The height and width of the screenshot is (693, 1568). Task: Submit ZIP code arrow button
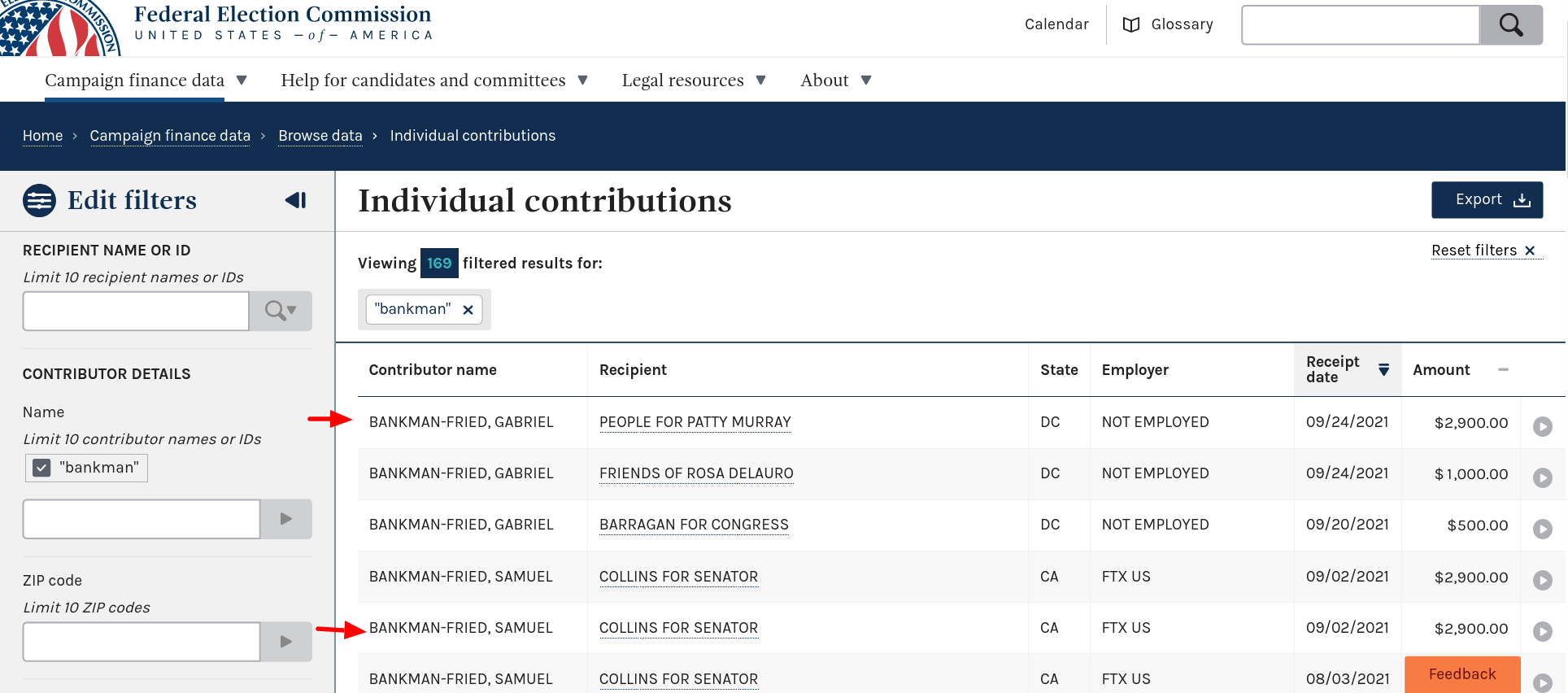point(286,642)
